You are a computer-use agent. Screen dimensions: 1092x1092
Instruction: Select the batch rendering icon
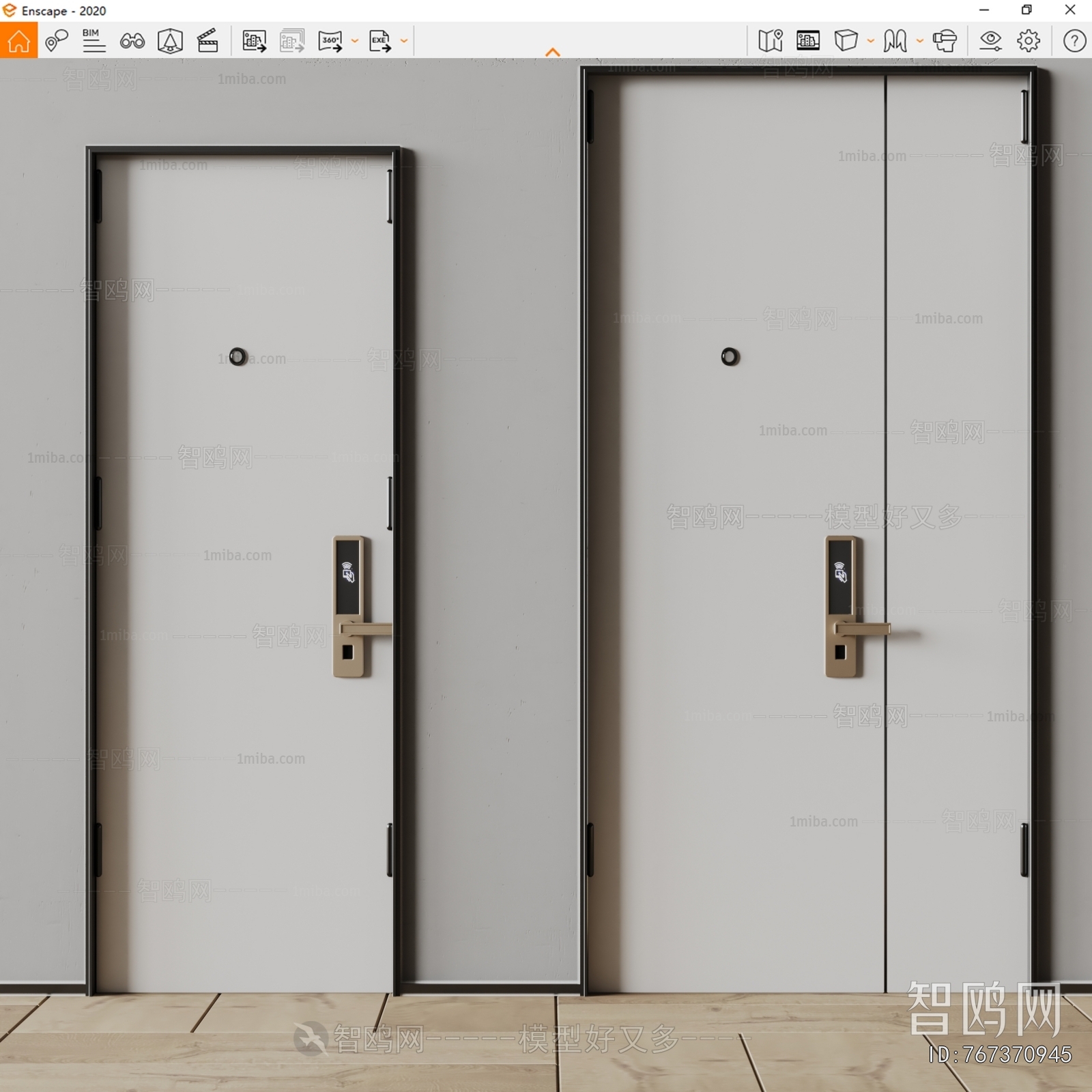[292, 41]
